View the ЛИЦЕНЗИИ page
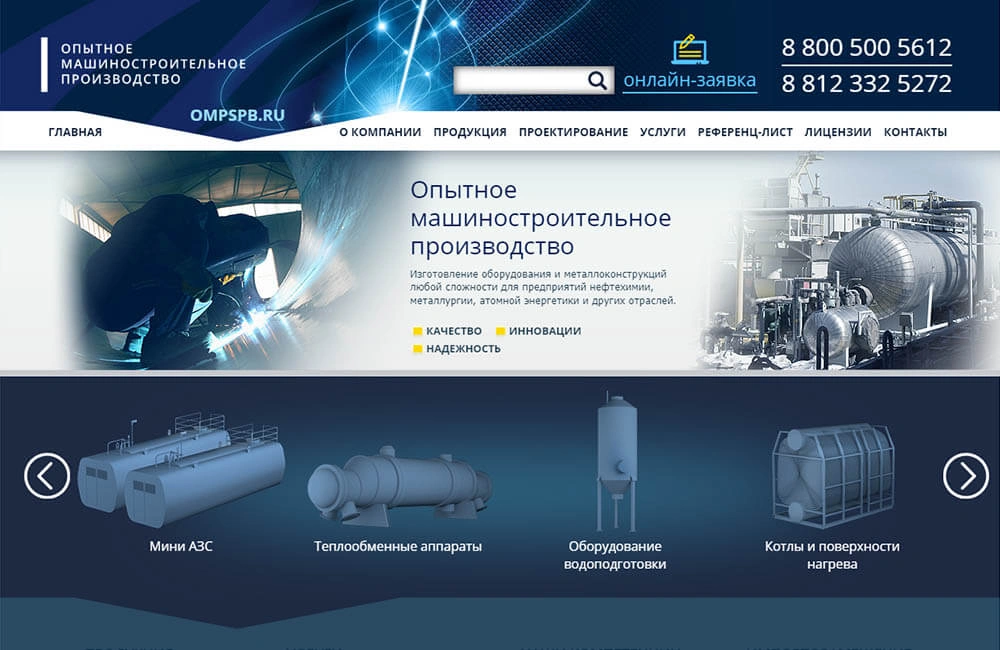 coord(838,132)
